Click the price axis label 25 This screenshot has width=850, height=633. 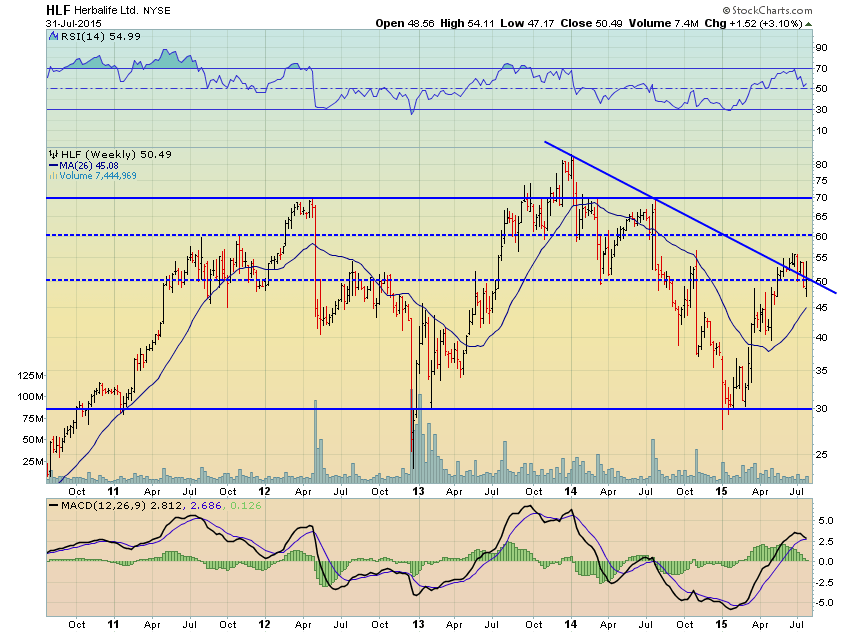click(822, 455)
